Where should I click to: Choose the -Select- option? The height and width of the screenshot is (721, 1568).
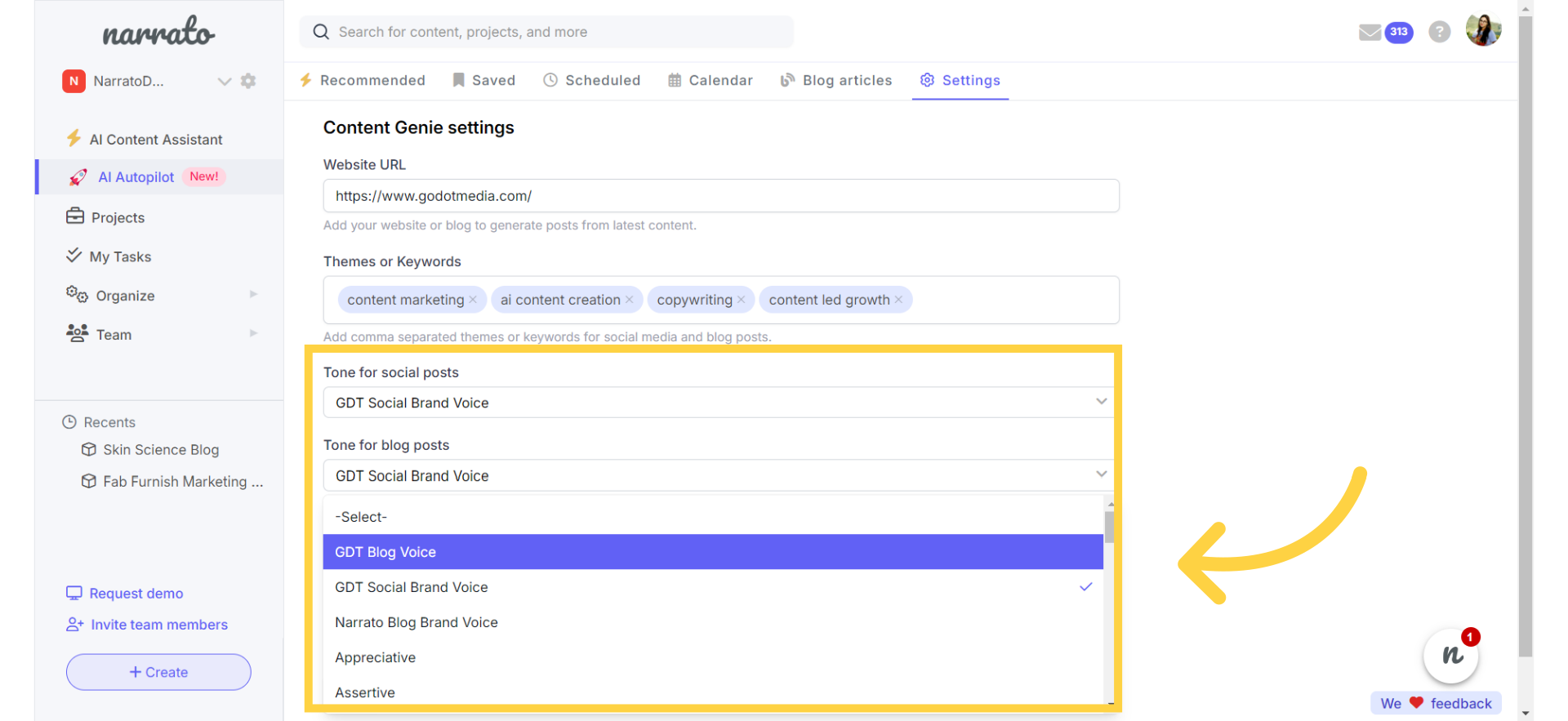713,517
